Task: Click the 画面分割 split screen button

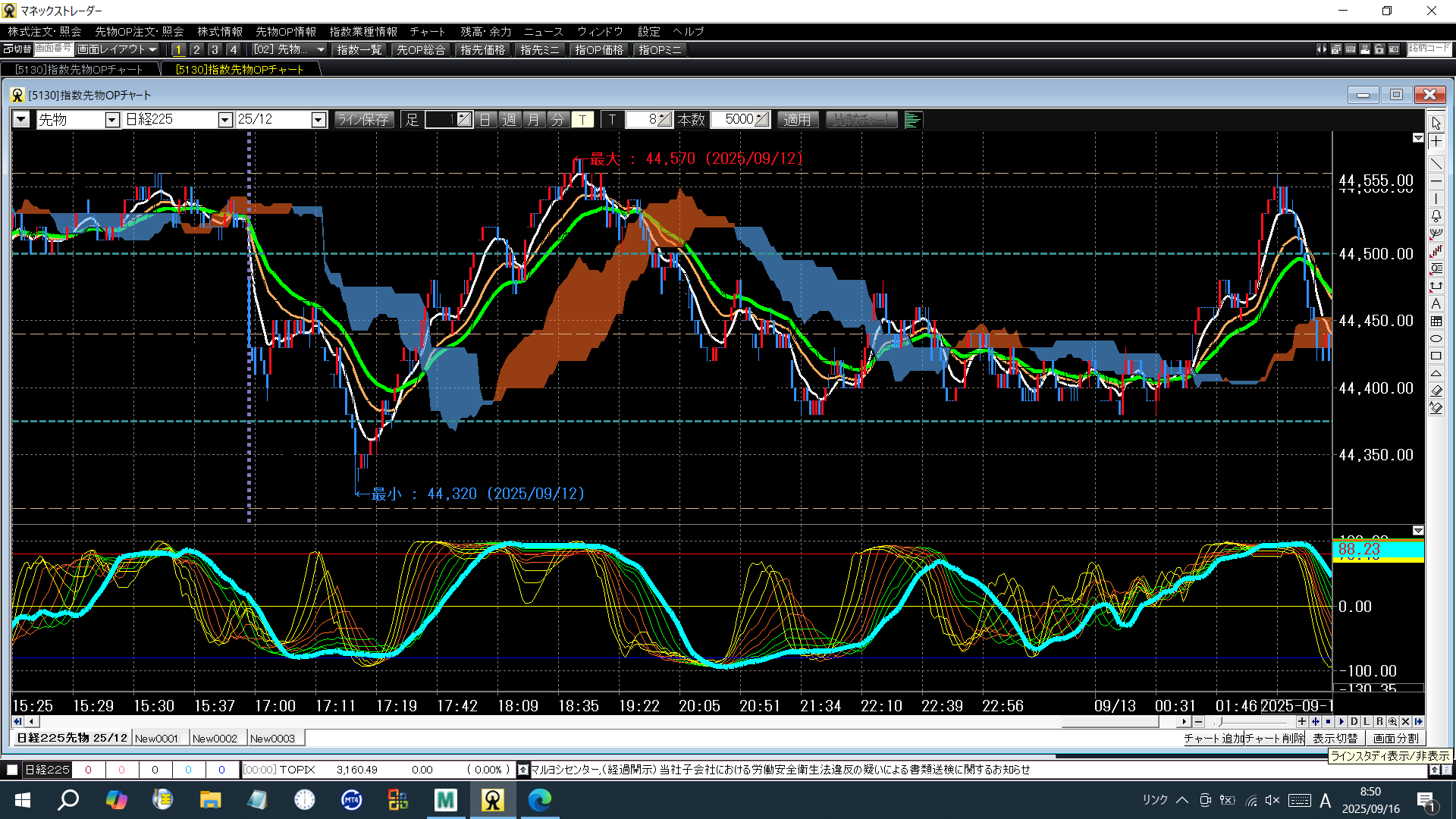Action: click(x=1395, y=739)
